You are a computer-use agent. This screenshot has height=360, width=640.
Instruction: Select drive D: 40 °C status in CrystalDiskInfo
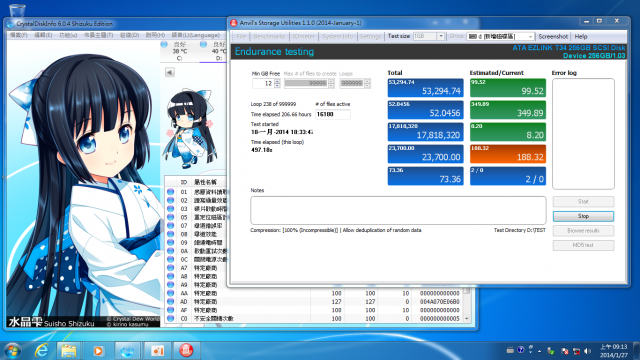tap(214, 51)
